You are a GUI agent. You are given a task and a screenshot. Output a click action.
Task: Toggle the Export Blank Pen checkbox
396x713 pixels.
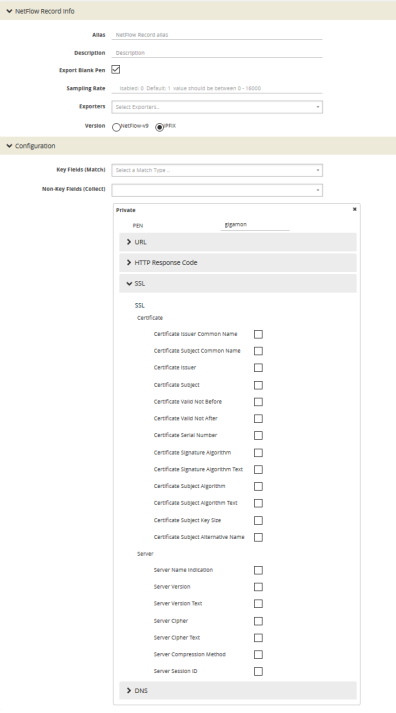pos(115,70)
